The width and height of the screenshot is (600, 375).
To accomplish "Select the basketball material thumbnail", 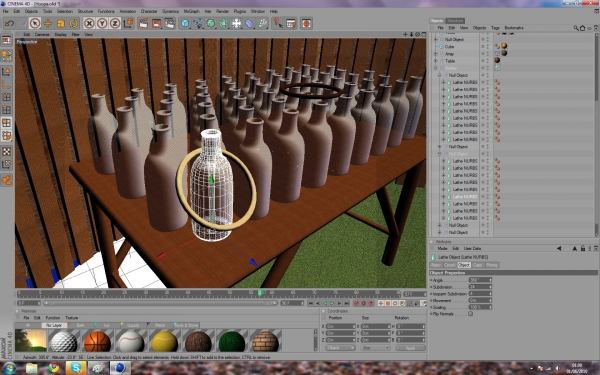I will (x=97, y=341).
